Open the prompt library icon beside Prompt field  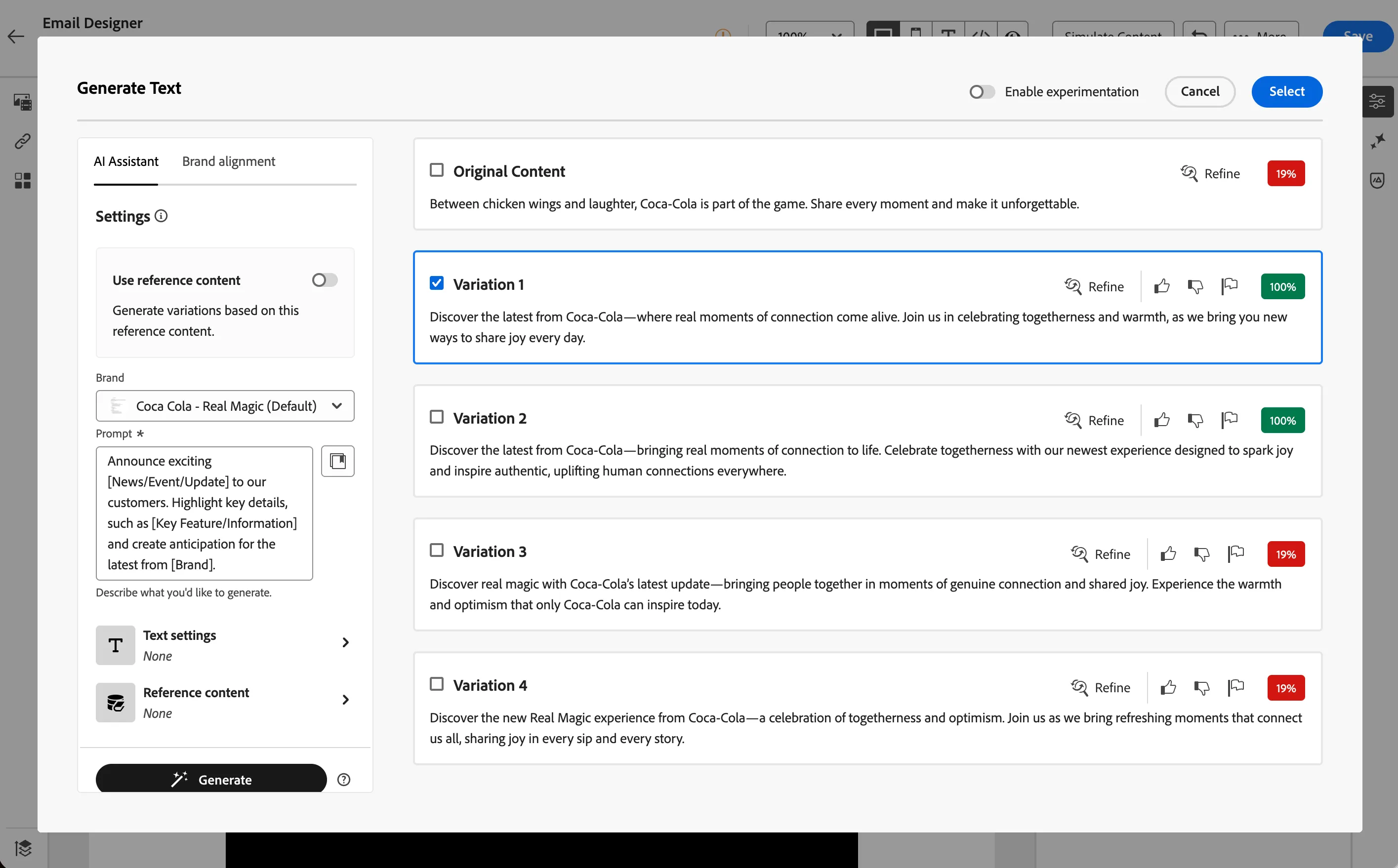[x=338, y=460]
